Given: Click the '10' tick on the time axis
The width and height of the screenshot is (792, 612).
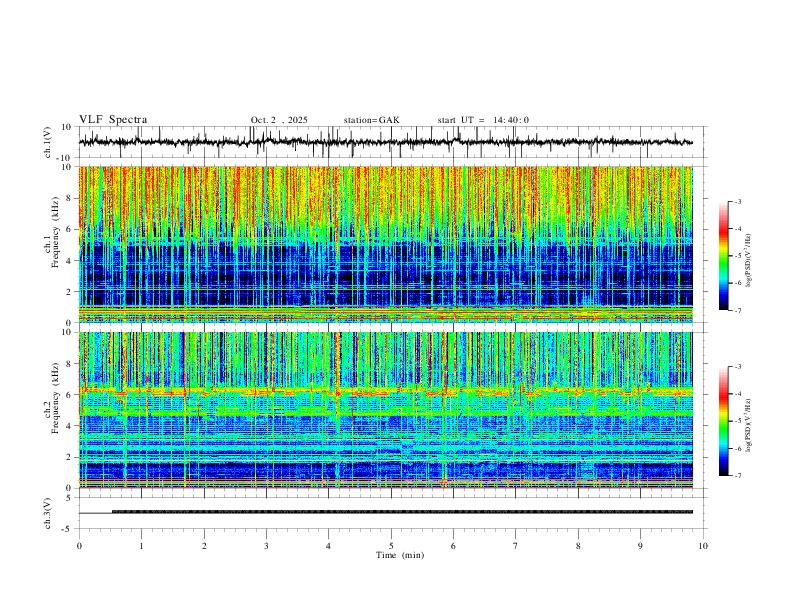Looking at the screenshot, I should click(x=703, y=546).
